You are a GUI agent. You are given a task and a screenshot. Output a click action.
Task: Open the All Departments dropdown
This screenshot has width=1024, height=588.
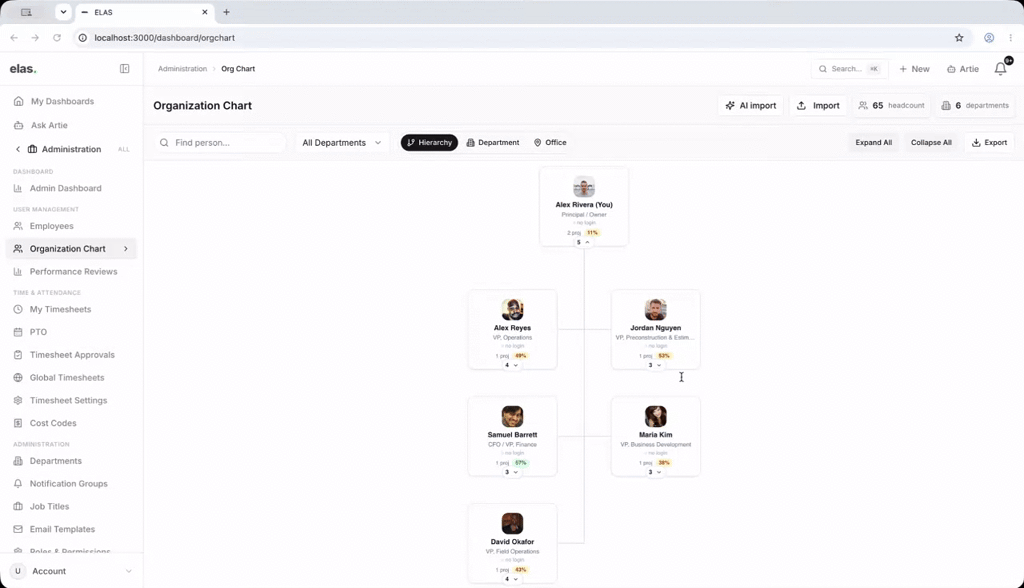[342, 142]
